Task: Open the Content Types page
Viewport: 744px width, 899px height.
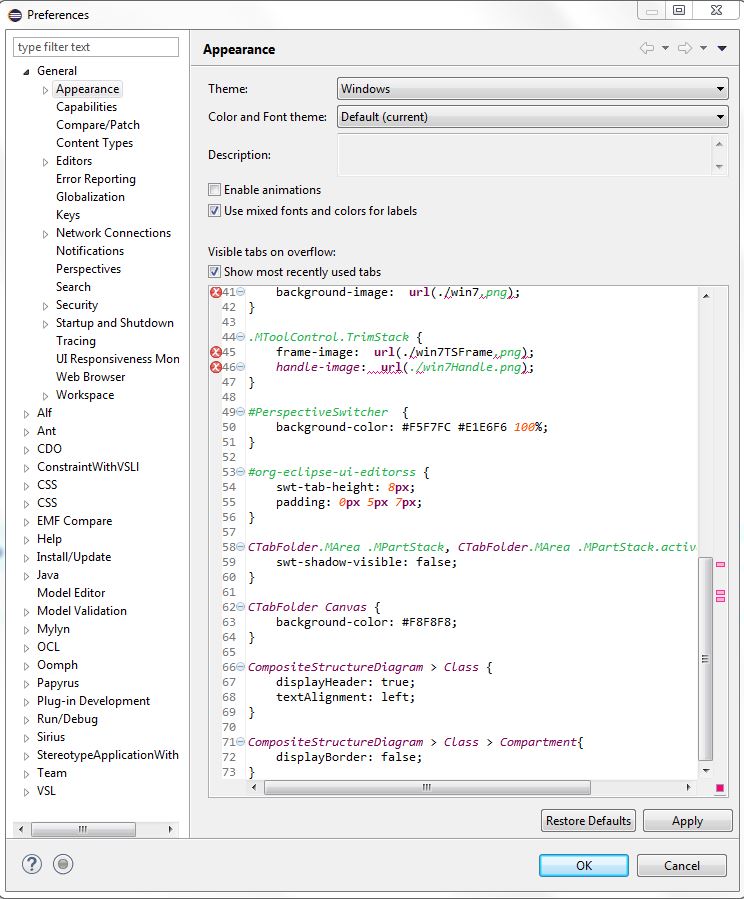Action: [95, 143]
